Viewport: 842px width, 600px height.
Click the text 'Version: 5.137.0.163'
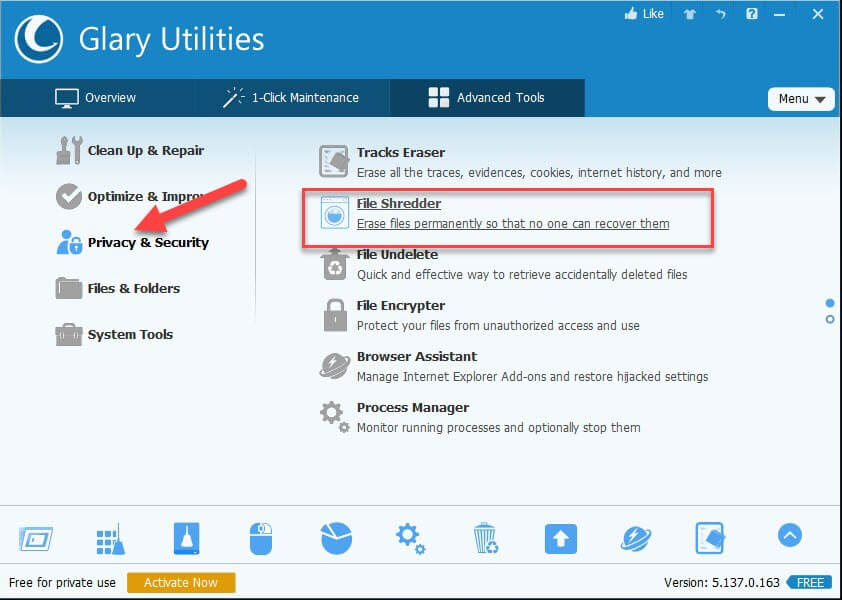722,583
